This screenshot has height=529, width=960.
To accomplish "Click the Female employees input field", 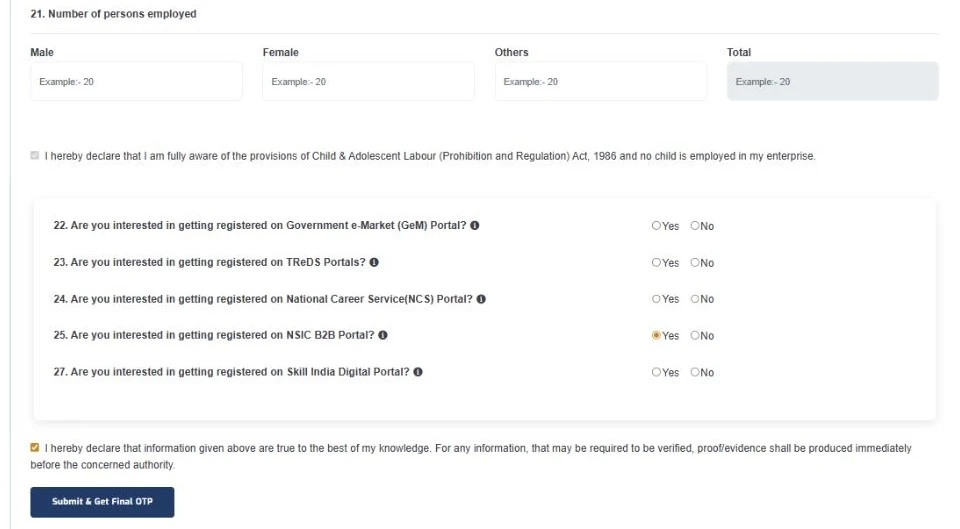I will point(368,81).
